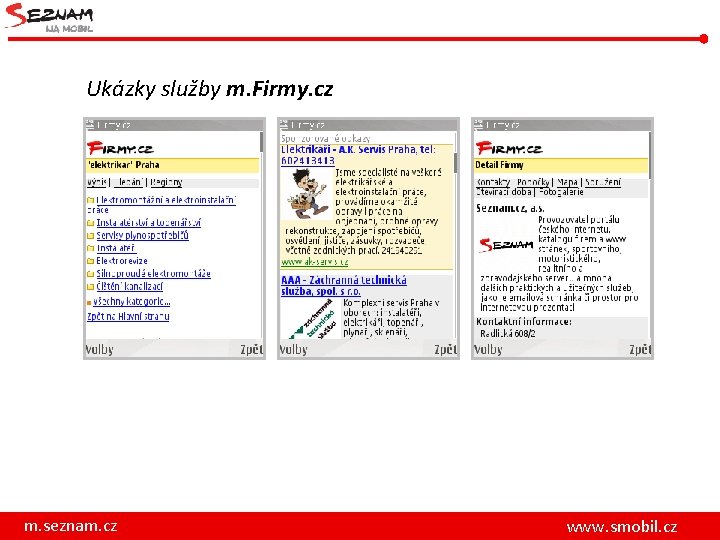This screenshot has width=720, height=540.
Task: Click Firmy.cz logo on Detail Firmy screen
Action: click(509, 148)
